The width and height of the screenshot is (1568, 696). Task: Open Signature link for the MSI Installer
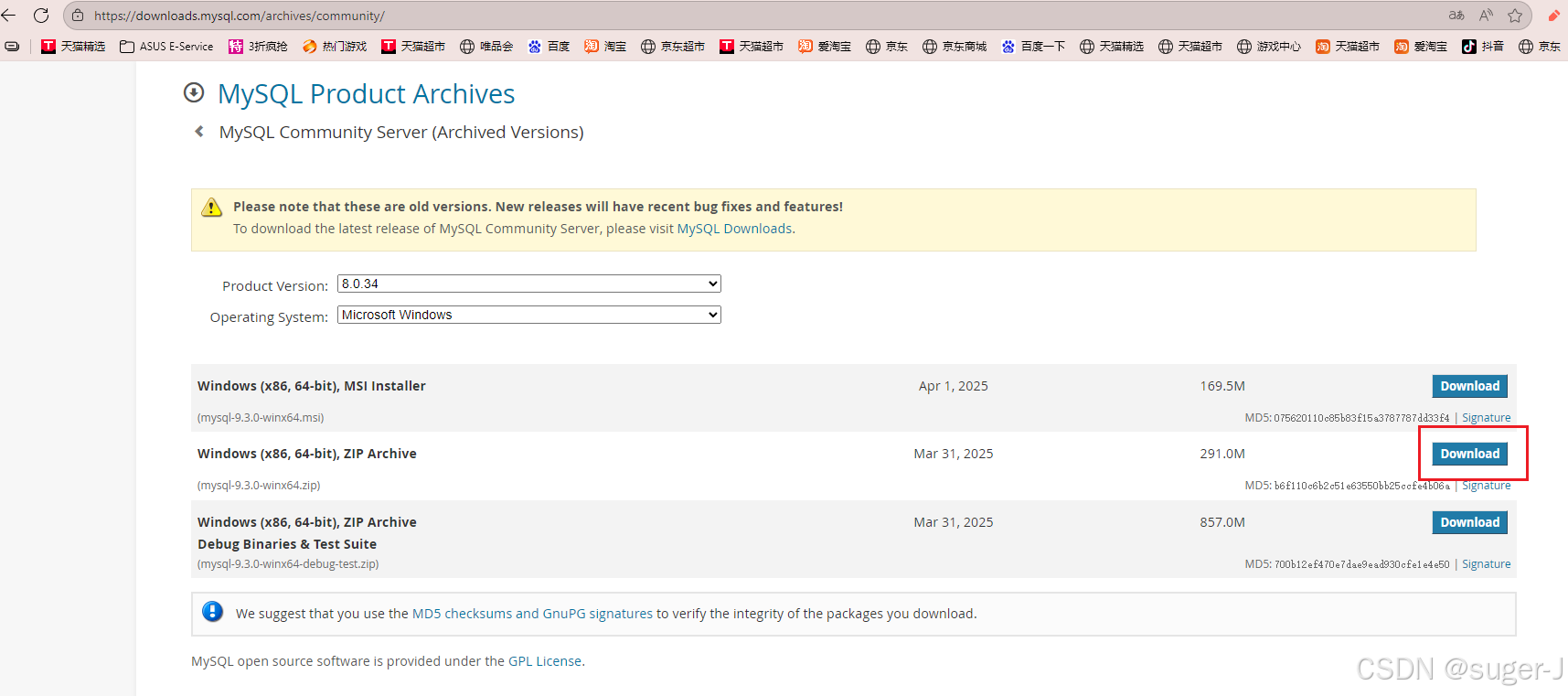click(1486, 418)
